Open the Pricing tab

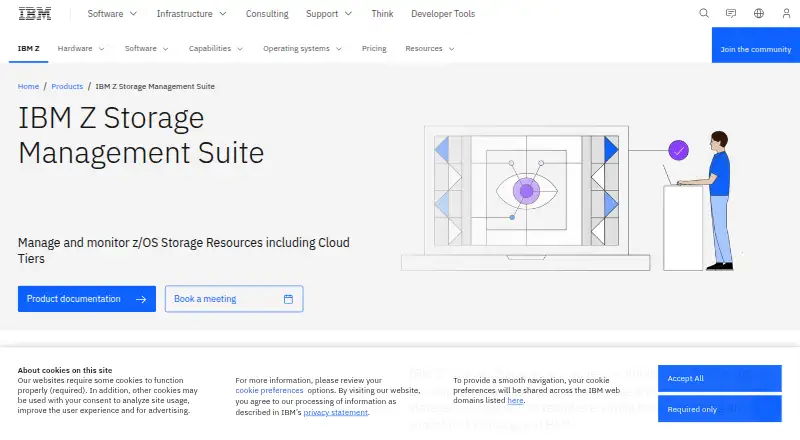pyautogui.click(x=374, y=48)
